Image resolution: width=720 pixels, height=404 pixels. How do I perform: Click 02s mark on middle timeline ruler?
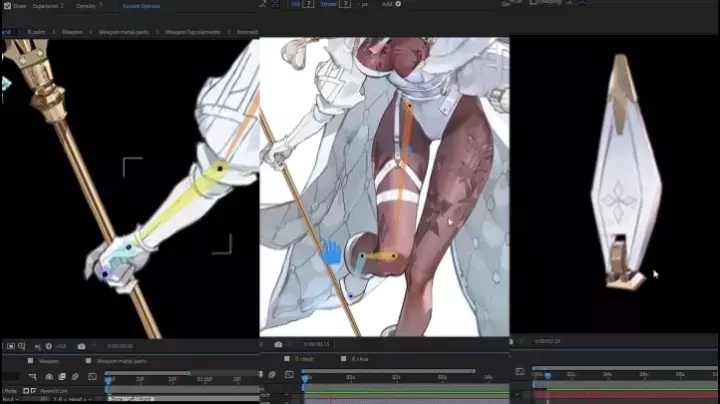(x=396, y=377)
